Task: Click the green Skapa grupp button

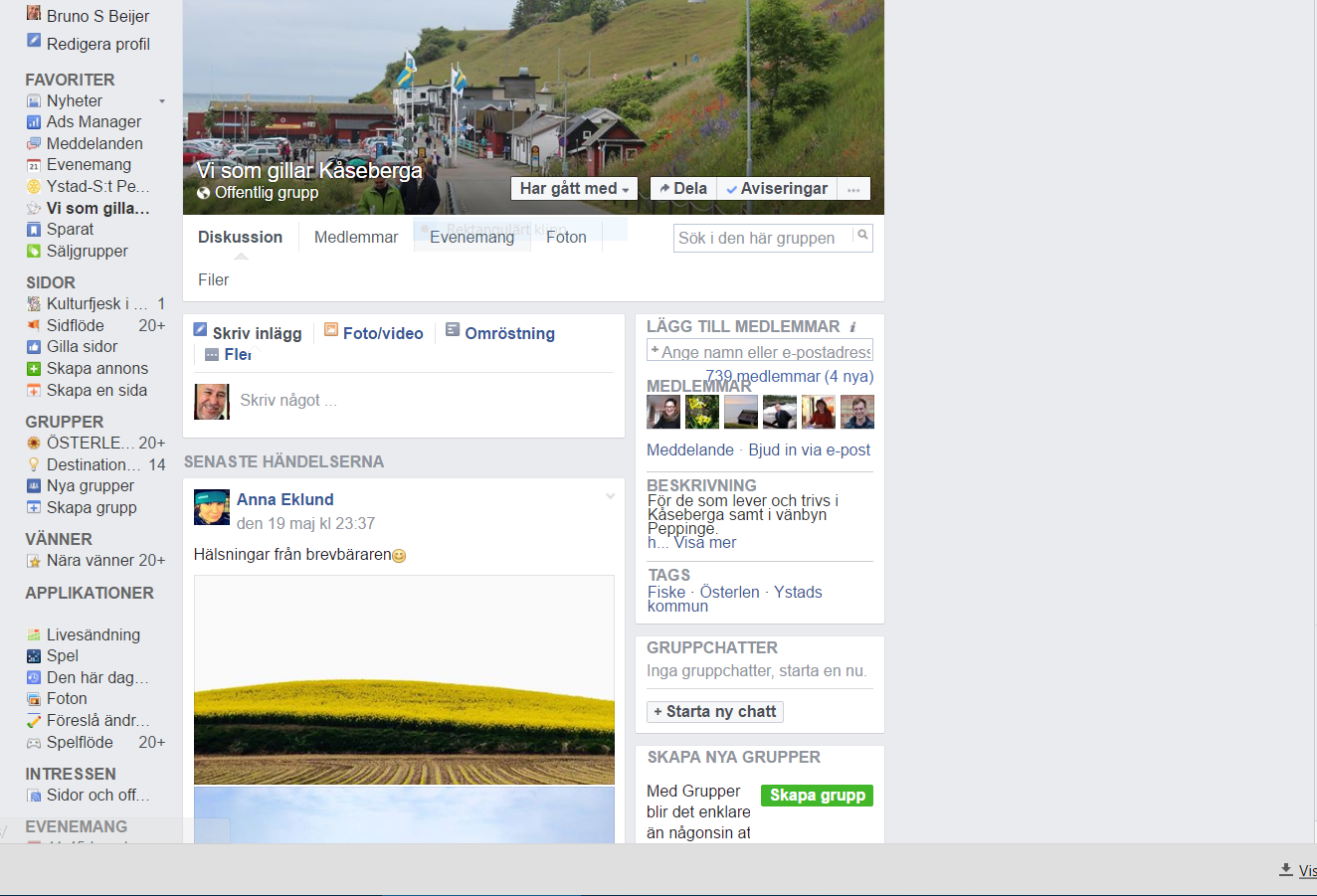Action: pyautogui.click(x=817, y=796)
